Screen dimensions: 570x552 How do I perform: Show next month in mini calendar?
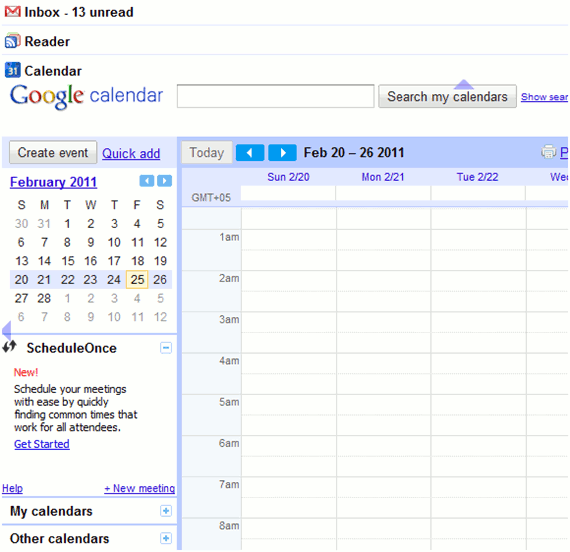[x=164, y=181]
